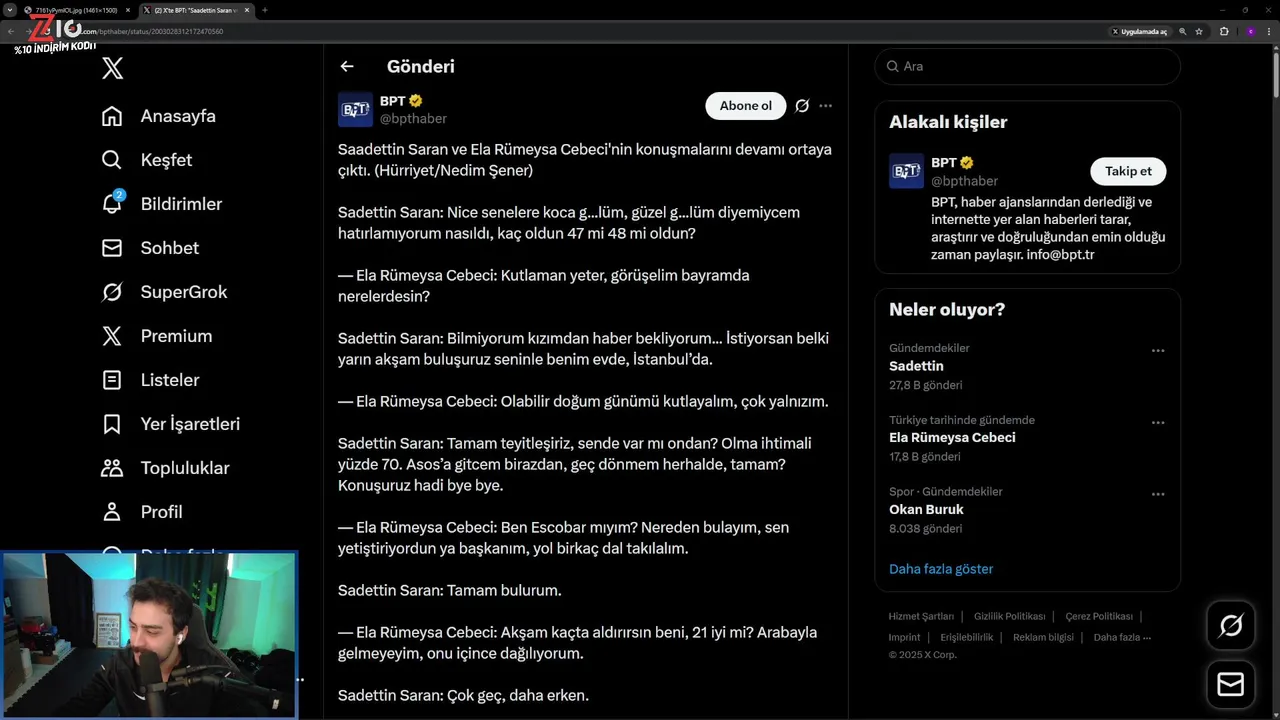Click the X logo in the sidebar
Screen dimensions: 1280x720
[113, 68]
